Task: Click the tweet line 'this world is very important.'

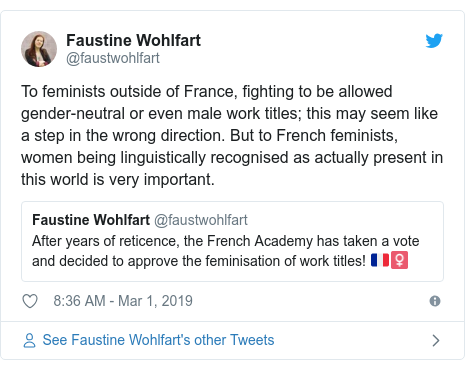Action: coord(118,180)
